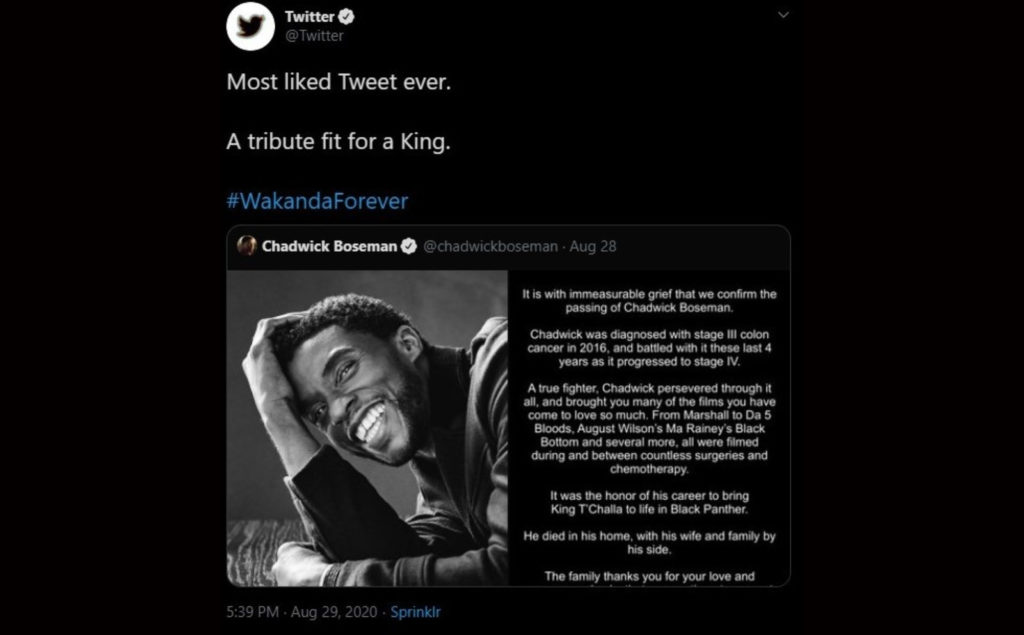Click the Twitter bird profile avatar
The height and width of the screenshot is (635, 1024).
coord(250,26)
